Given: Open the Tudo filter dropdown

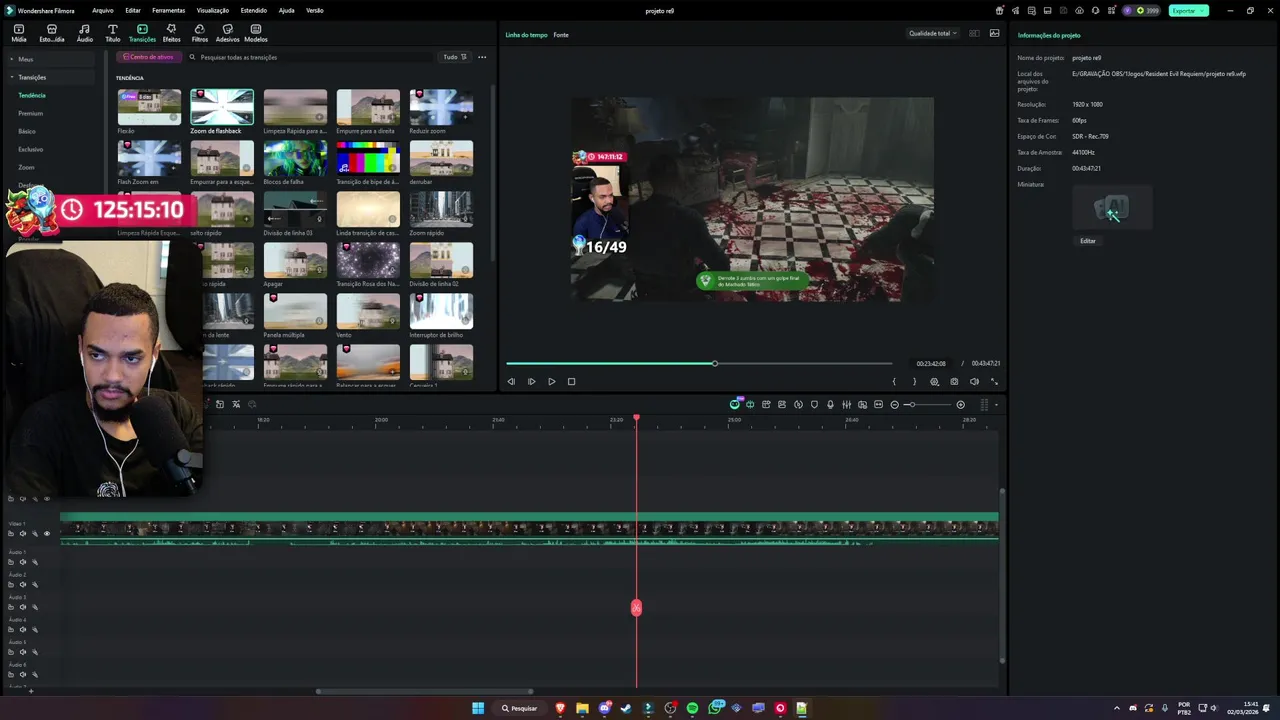Looking at the screenshot, I should [x=455, y=57].
